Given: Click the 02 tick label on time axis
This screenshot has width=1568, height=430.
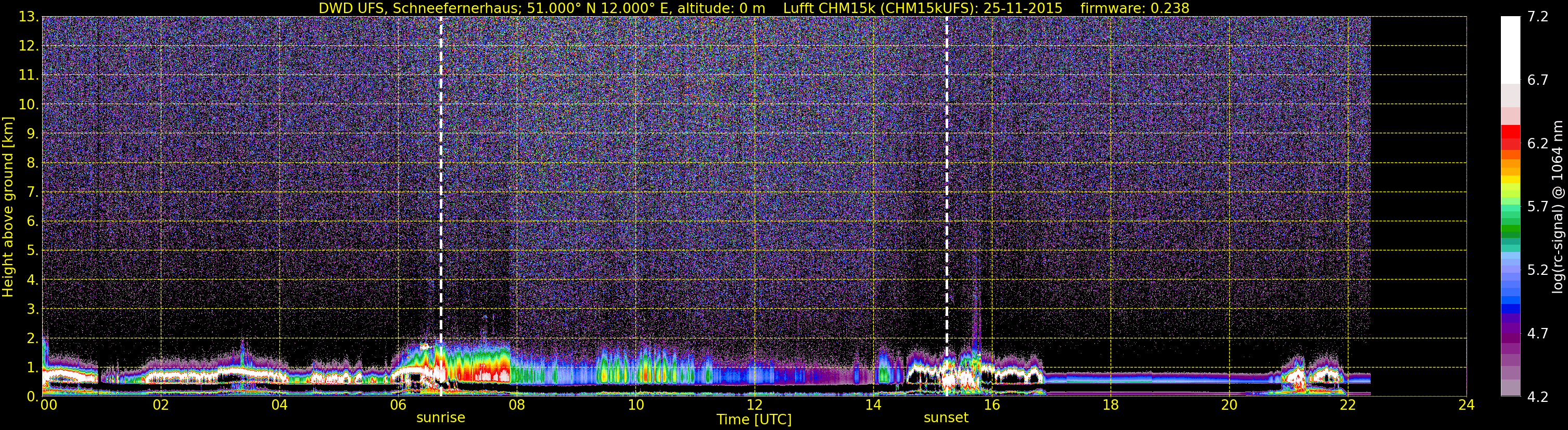Looking at the screenshot, I should pos(160,406).
